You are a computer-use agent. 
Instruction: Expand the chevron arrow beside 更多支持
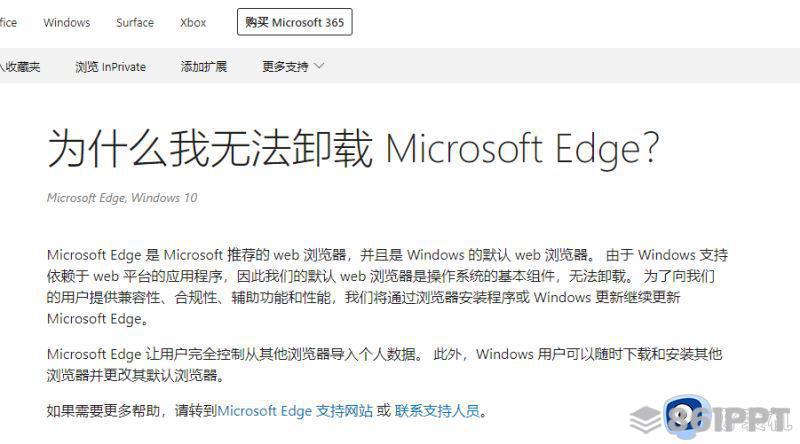point(319,66)
